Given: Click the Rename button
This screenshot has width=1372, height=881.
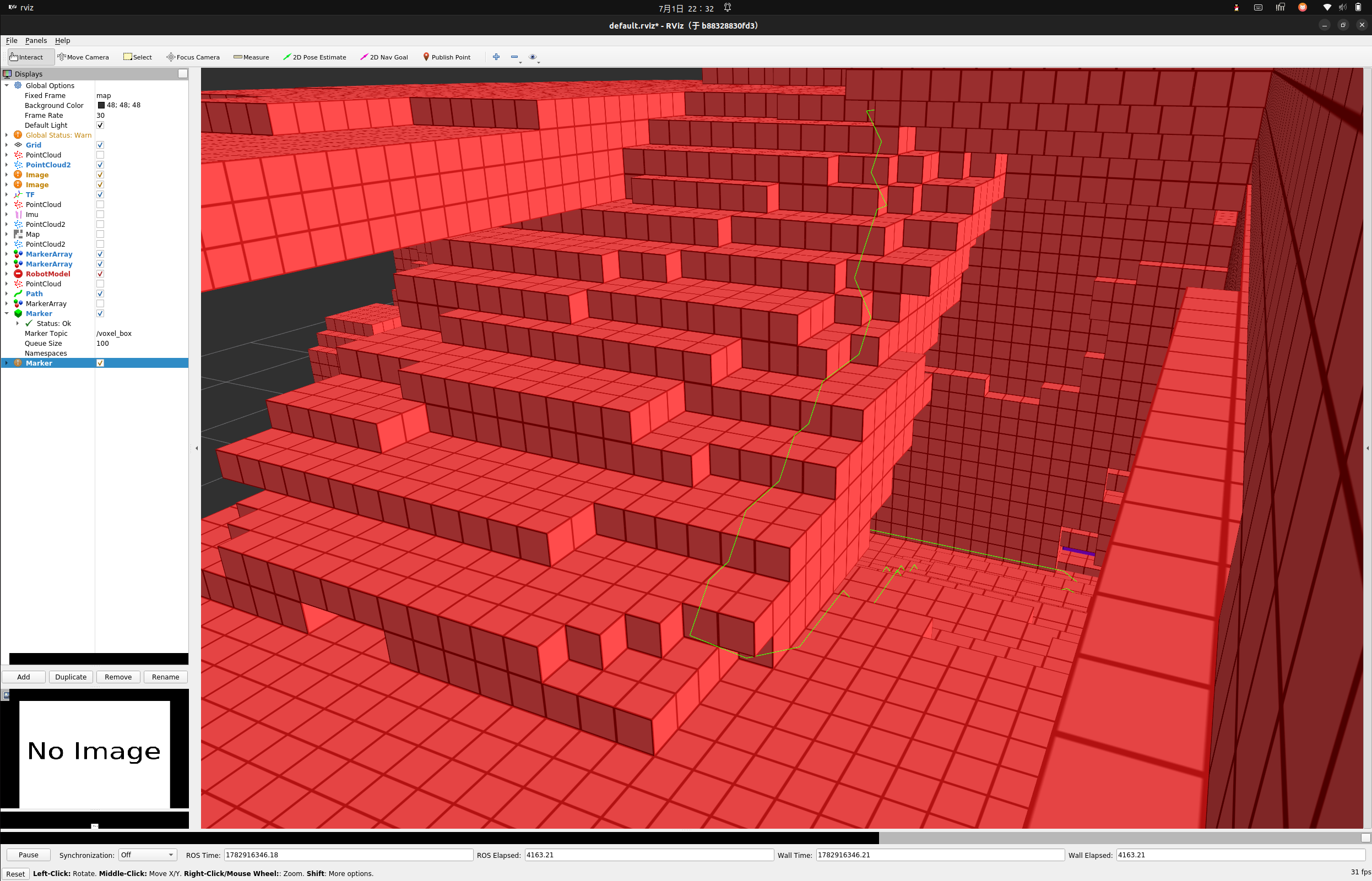Looking at the screenshot, I should 165,677.
